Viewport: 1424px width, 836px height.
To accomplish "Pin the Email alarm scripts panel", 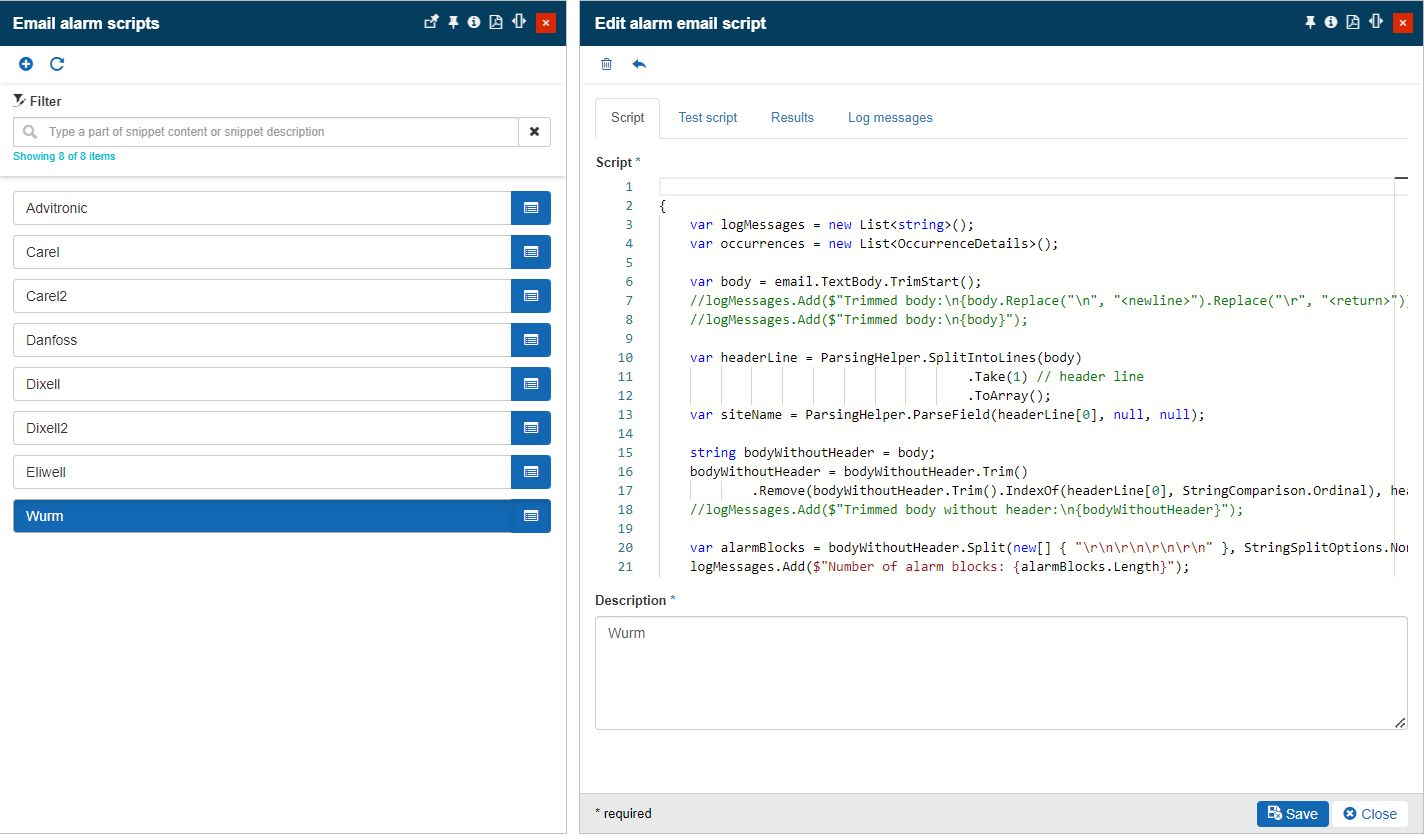I will (453, 22).
